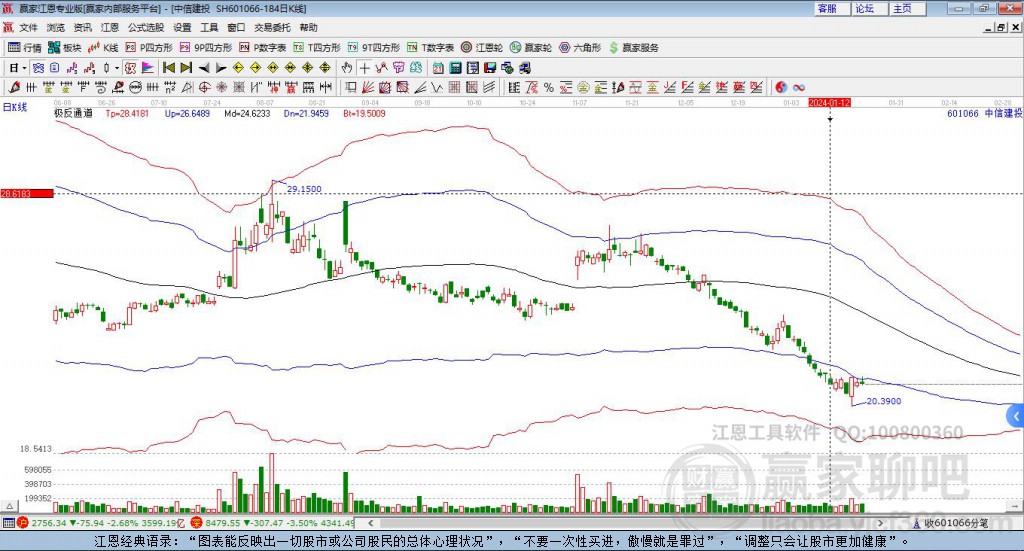1024x551 pixels.
Task: Toggle the zigzag wave line tool
Action: point(436,87)
